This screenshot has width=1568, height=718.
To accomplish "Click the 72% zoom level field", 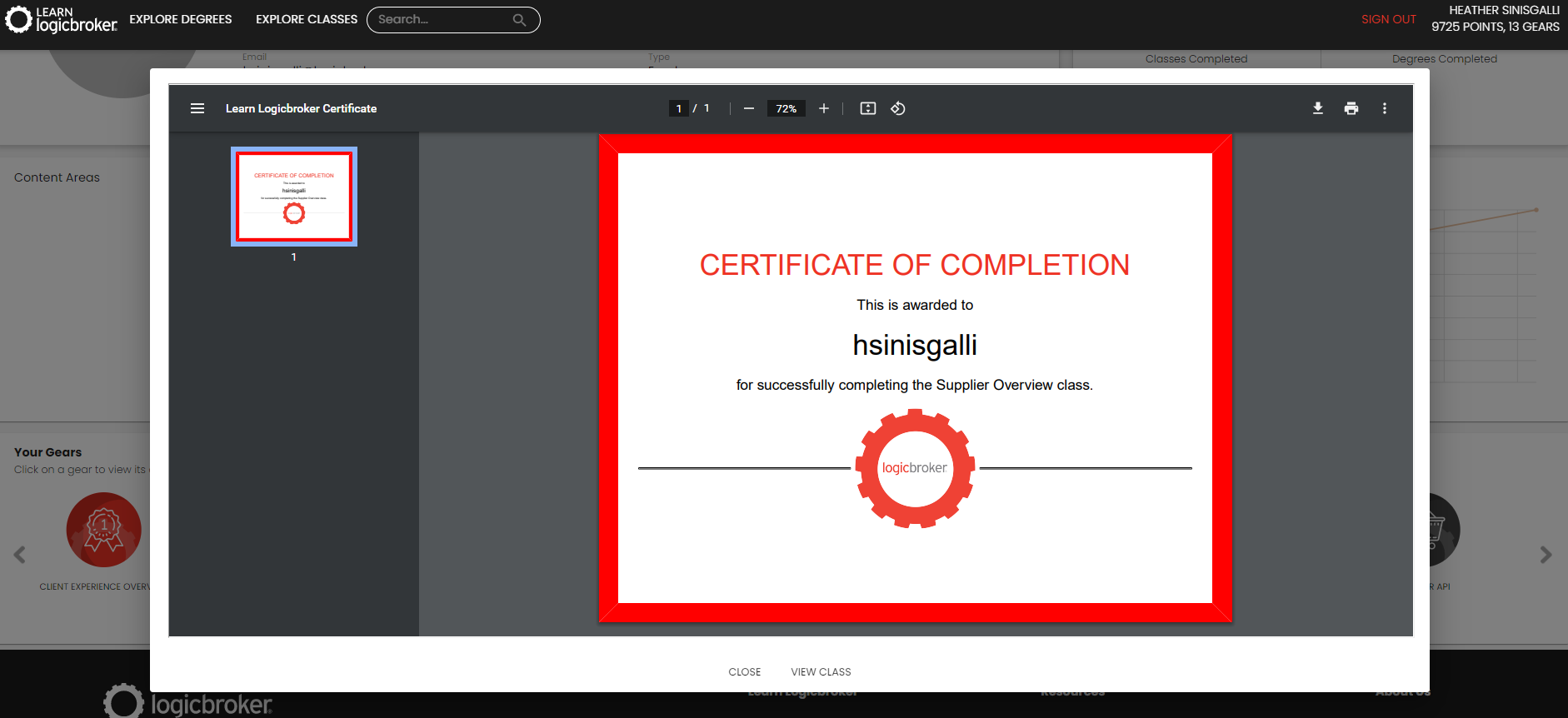I will pos(786,108).
